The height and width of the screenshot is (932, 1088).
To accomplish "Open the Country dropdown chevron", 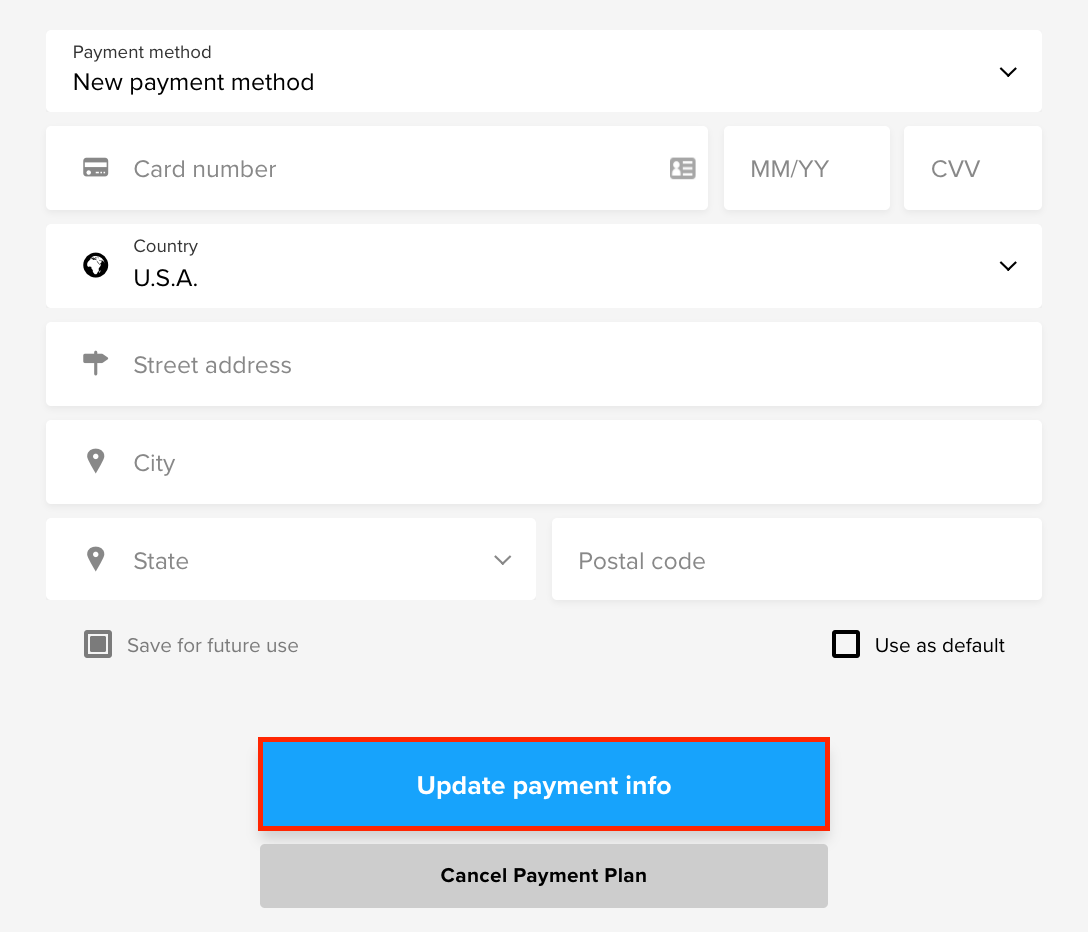I will click(1008, 266).
